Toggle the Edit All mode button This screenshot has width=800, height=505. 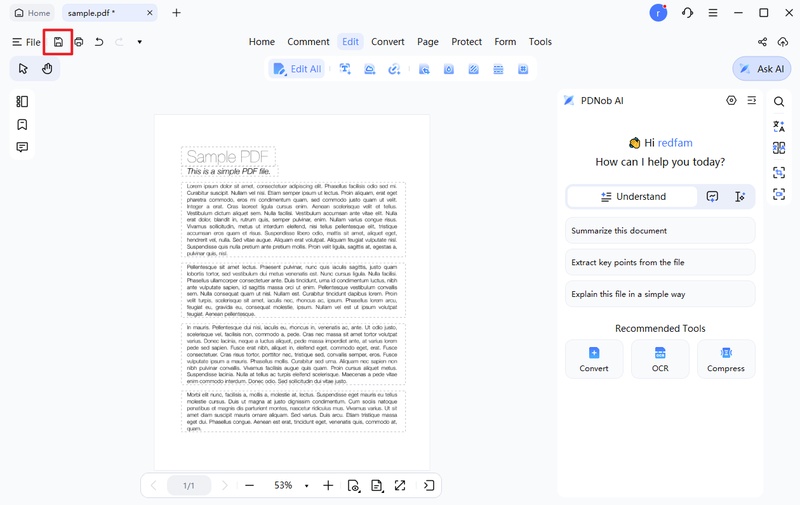(297, 69)
